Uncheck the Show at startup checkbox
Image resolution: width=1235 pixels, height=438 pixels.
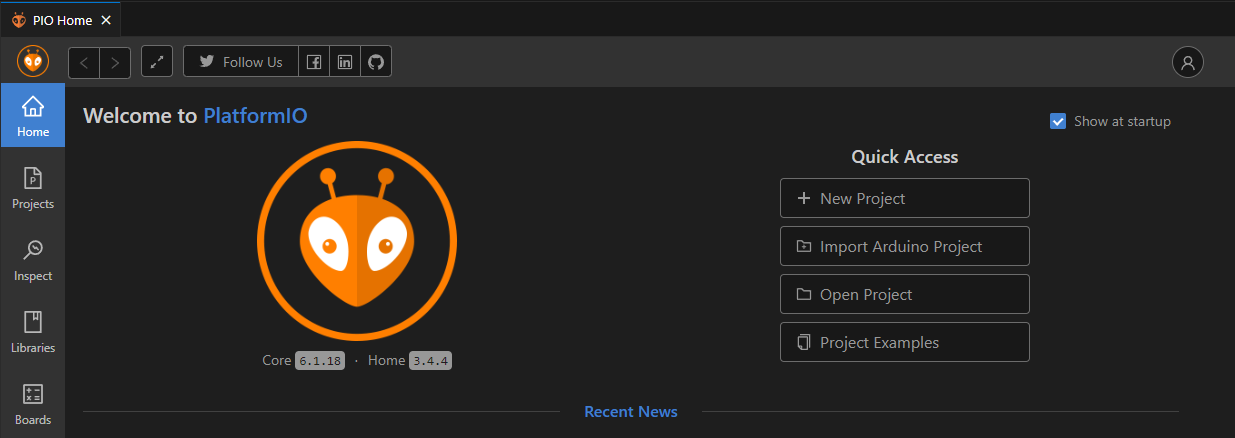(x=1058, y=121)
